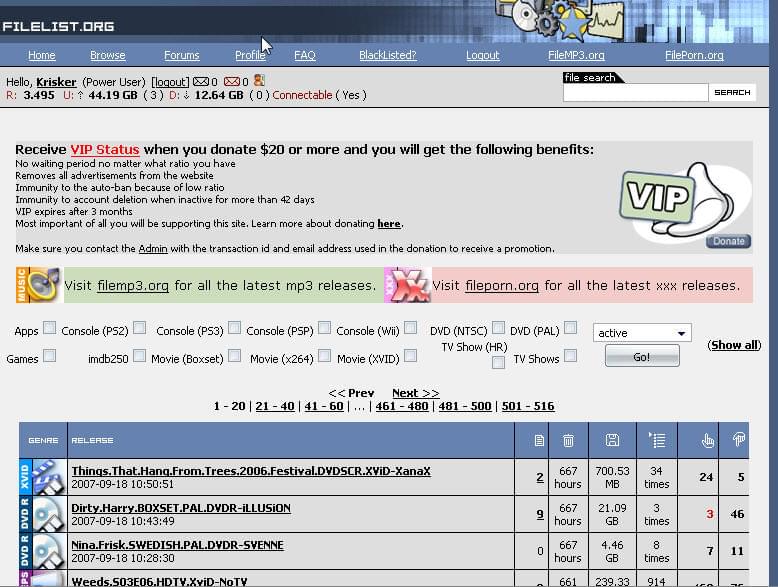Click Logout in the navigation bar
Screen dimensions: 778x587
point(482,55)
